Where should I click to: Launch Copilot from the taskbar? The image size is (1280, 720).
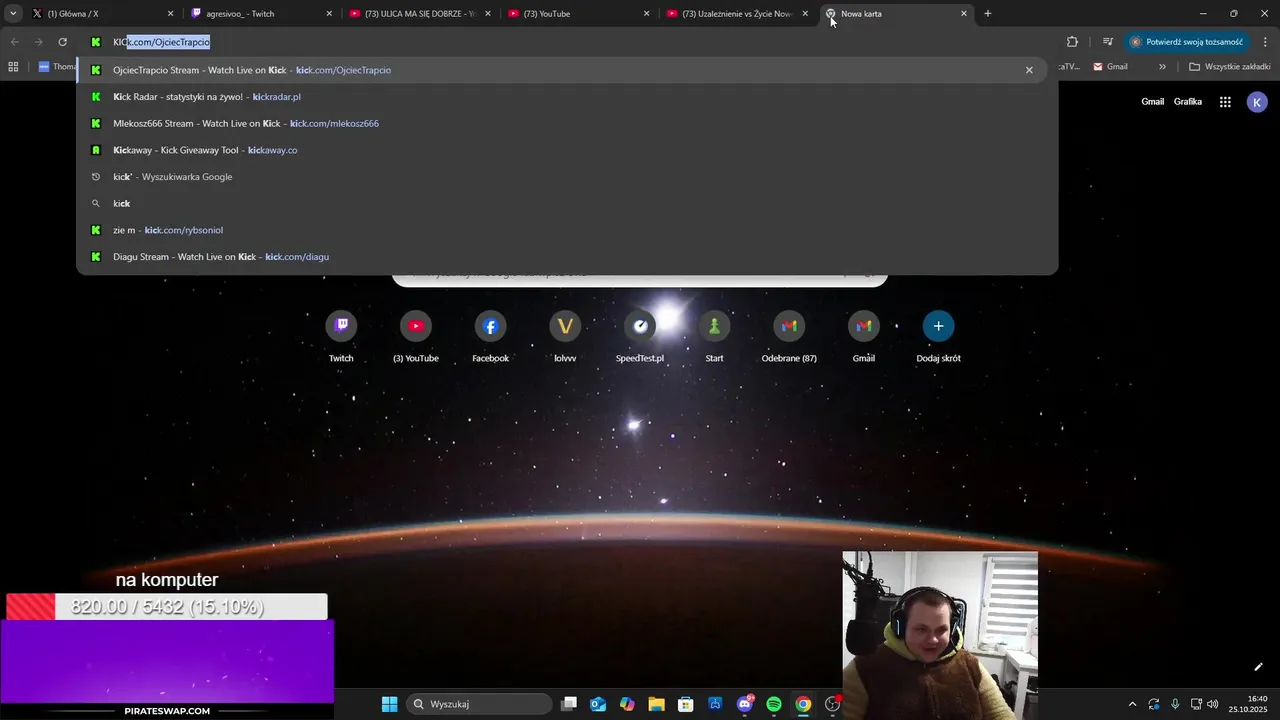(x=627, y=704)
